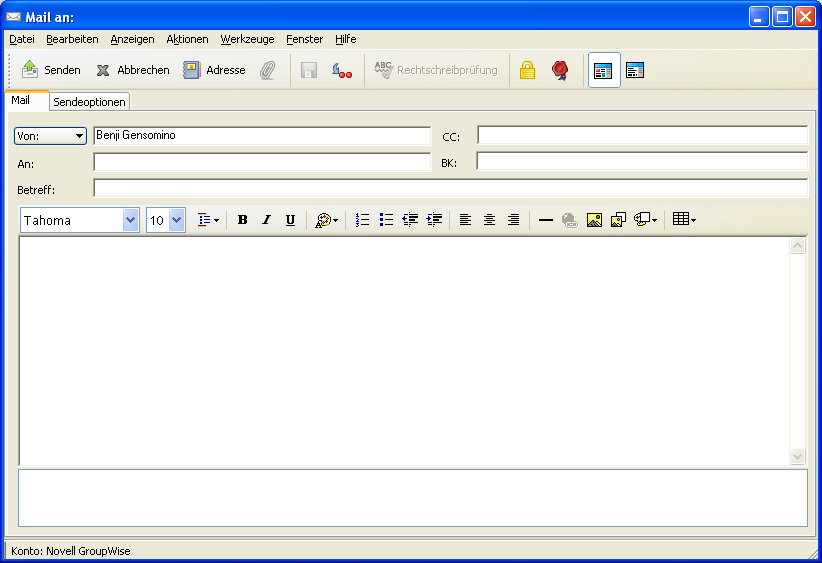Click the floppy disk save icon
Image resolution: width=822 pixels, height=563 pixels.
309,70
